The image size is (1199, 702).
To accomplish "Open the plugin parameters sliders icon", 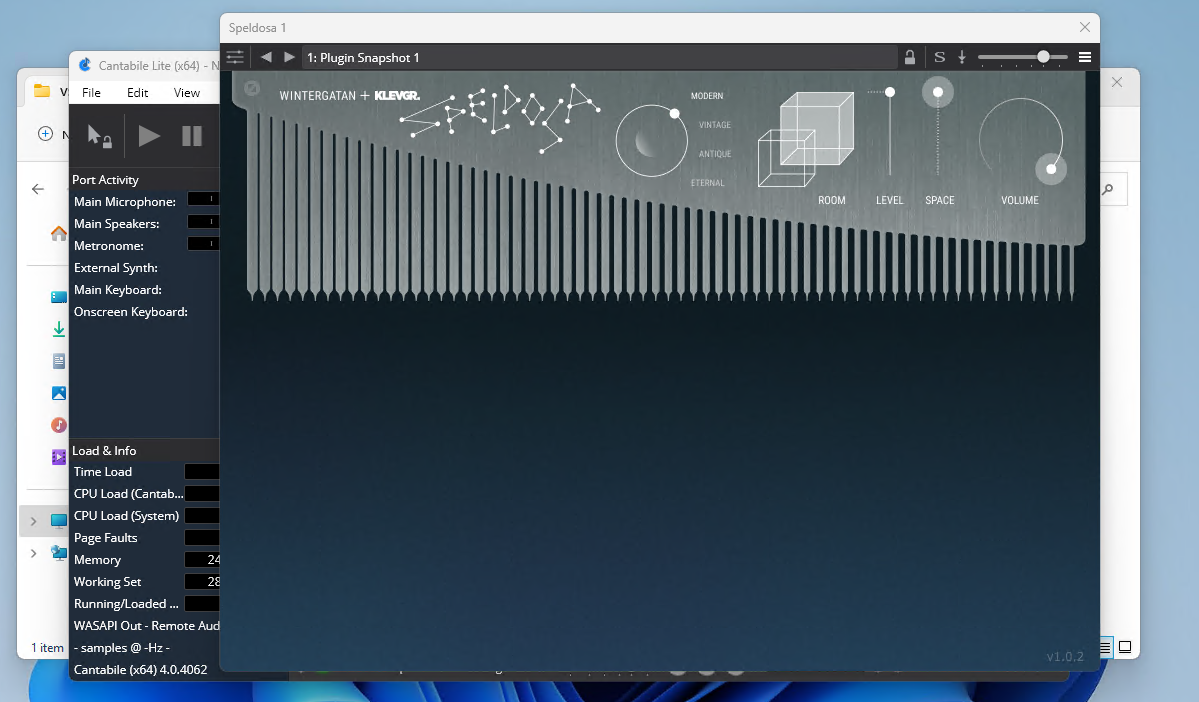I will 235,58.
